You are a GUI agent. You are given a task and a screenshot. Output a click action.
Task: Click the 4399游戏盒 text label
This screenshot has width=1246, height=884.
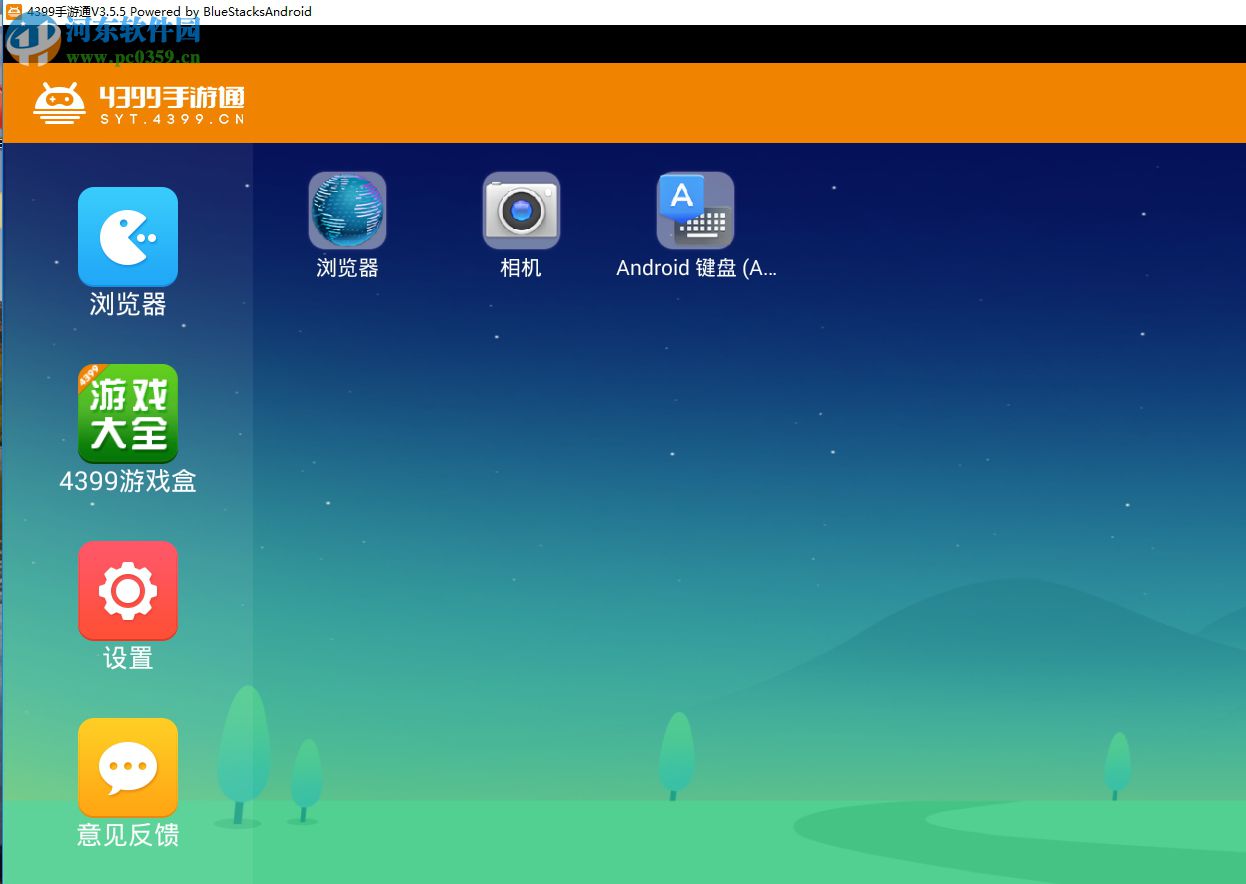click(128, 482)
